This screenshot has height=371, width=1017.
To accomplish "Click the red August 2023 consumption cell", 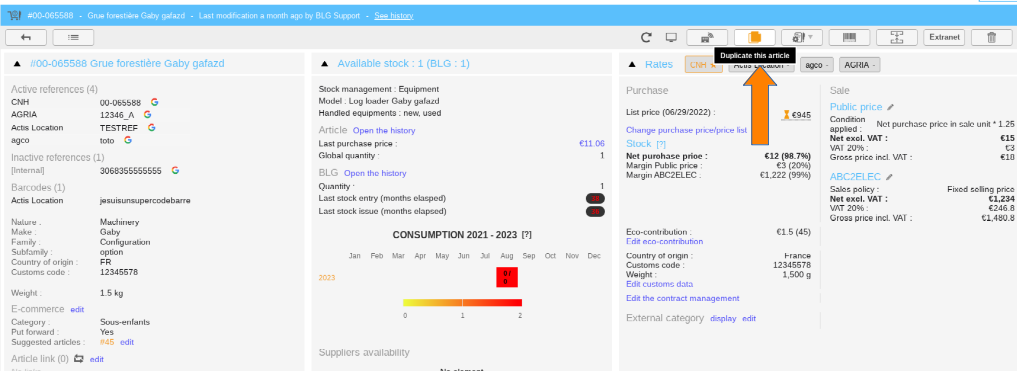I will click(507, 277).
